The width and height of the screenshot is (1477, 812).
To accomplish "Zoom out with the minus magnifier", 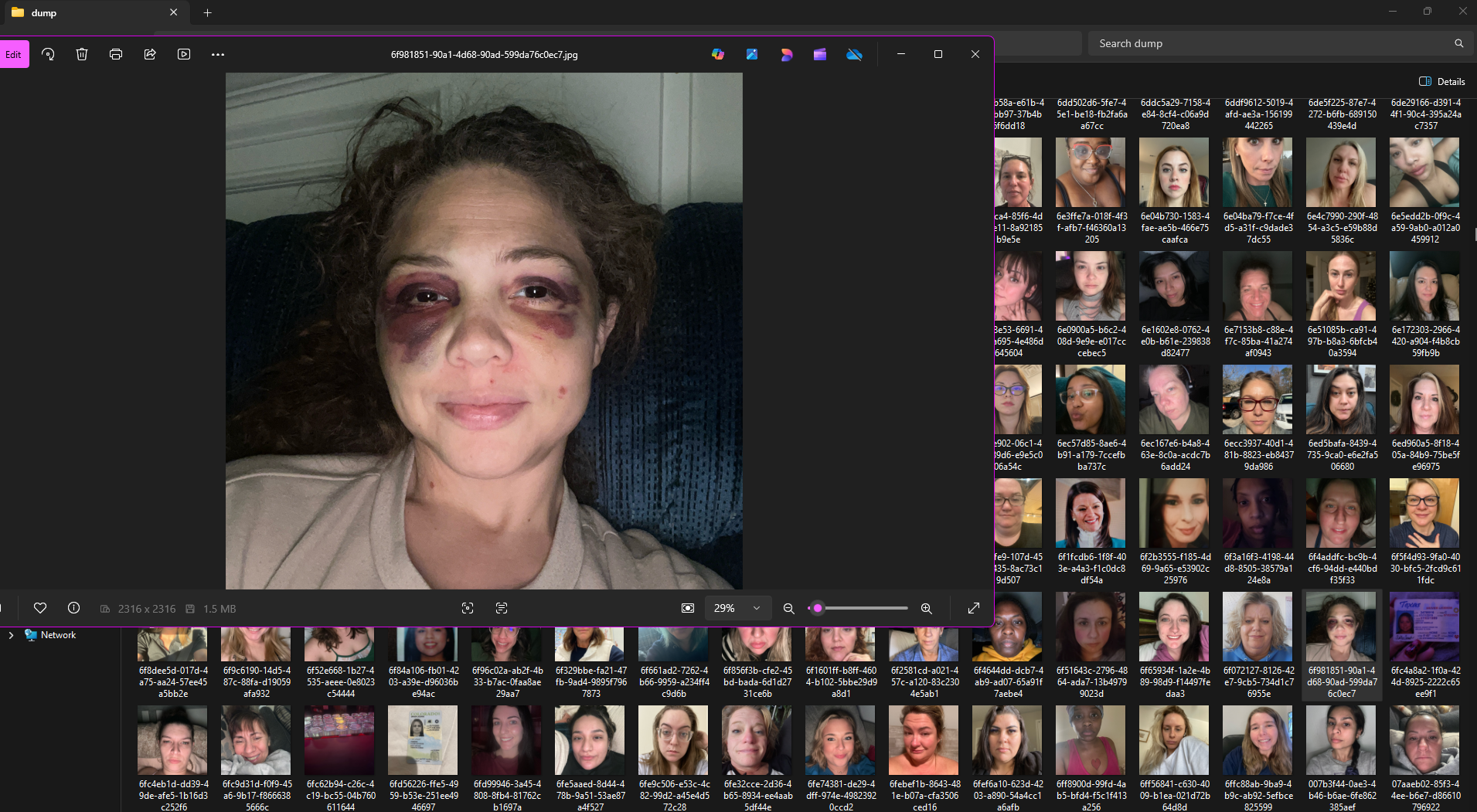I will click(x=788, y=608).
